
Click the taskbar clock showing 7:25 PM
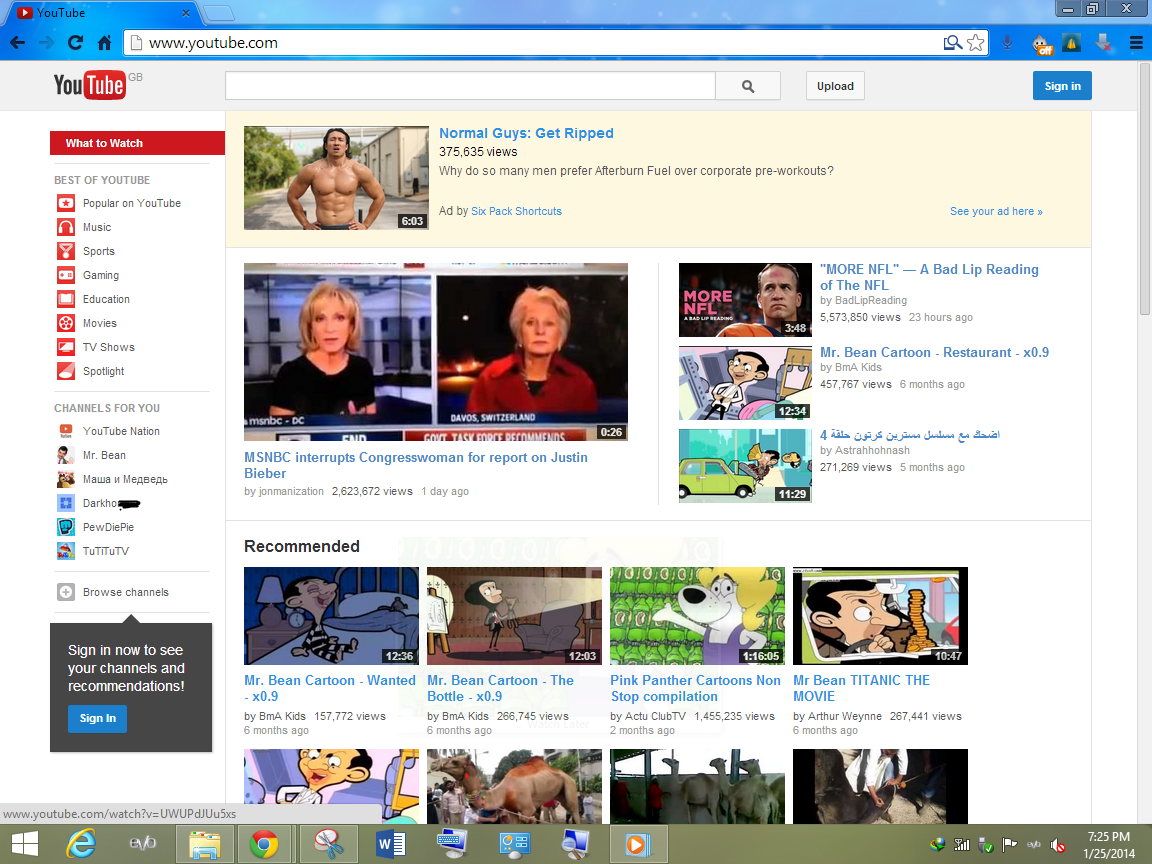[1109, 845]
